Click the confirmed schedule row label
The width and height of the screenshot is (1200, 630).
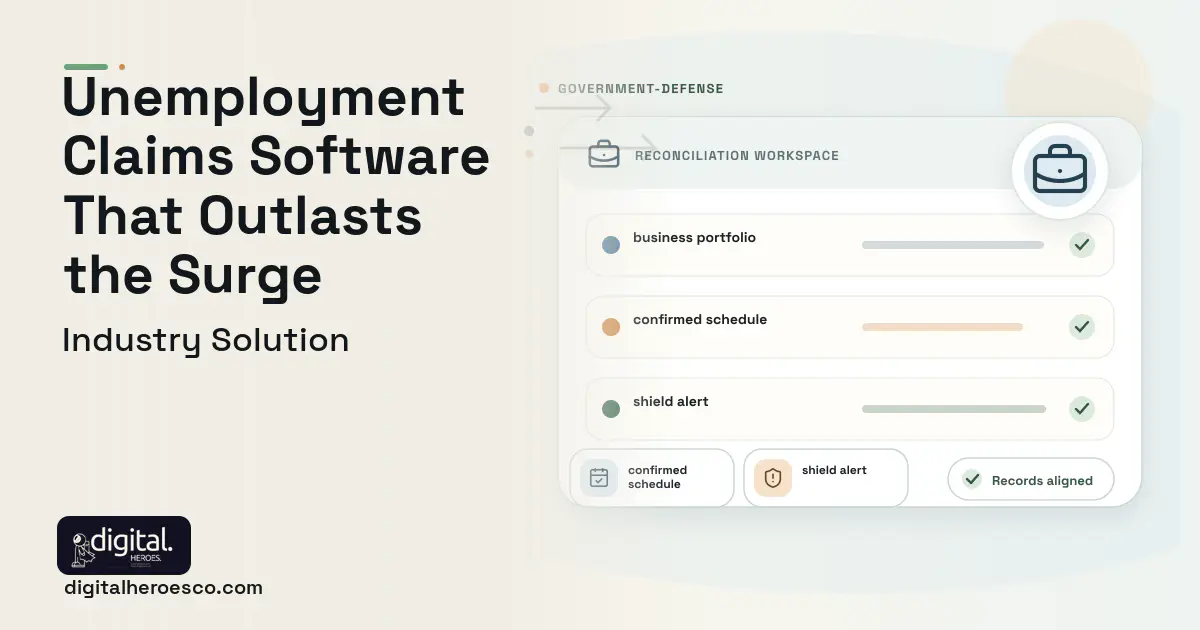[x=700, y=320]
